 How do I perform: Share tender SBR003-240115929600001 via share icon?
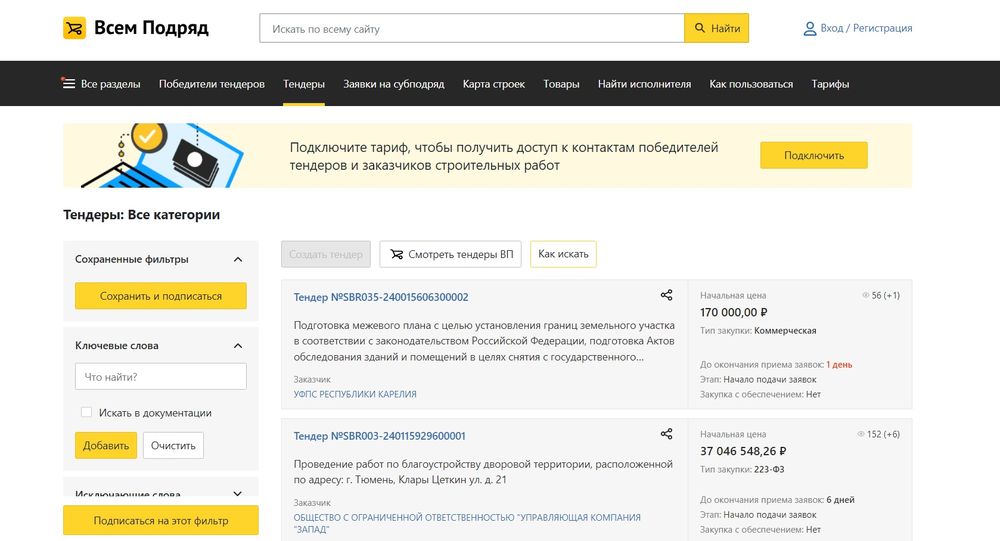(667, 434)
